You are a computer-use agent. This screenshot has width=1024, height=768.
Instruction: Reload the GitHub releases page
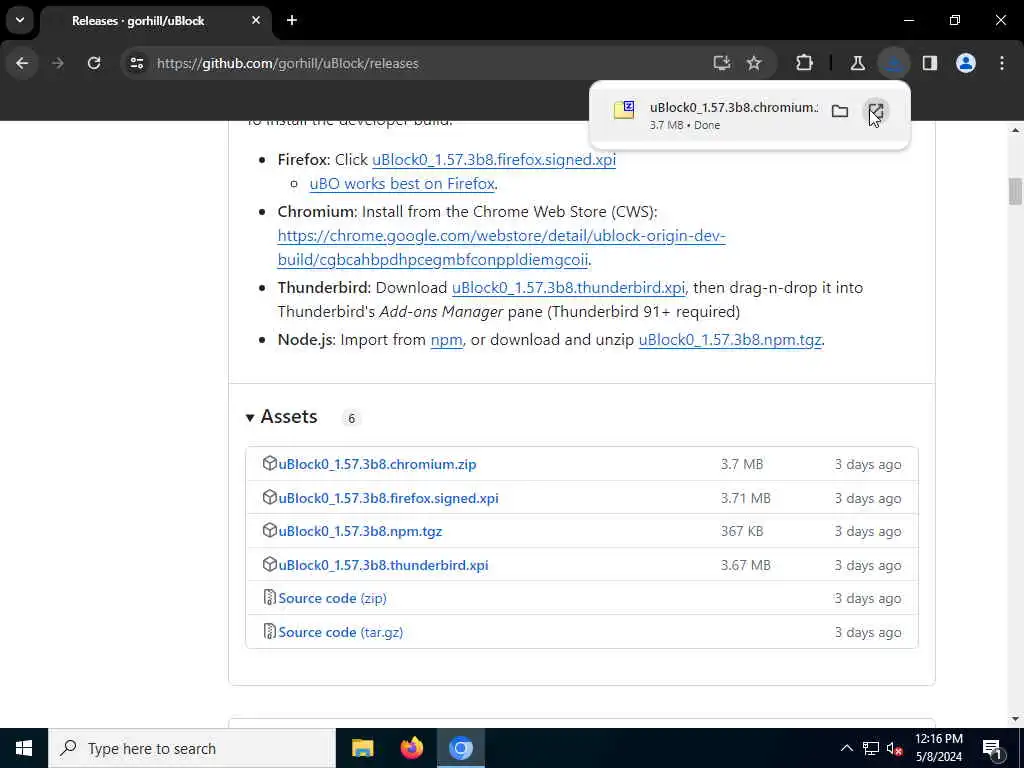coord(94,63)
